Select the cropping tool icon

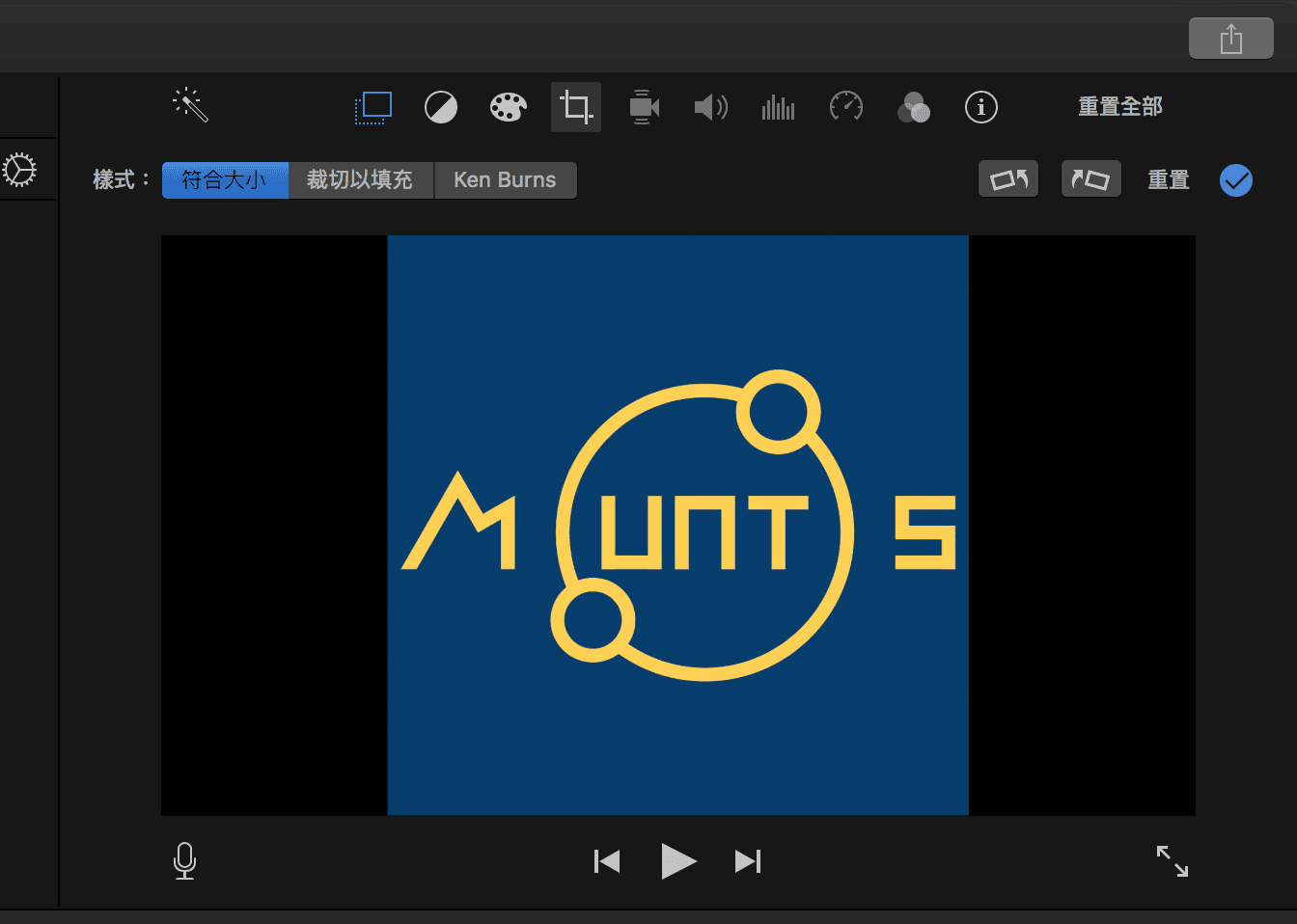tap(576, 107)
